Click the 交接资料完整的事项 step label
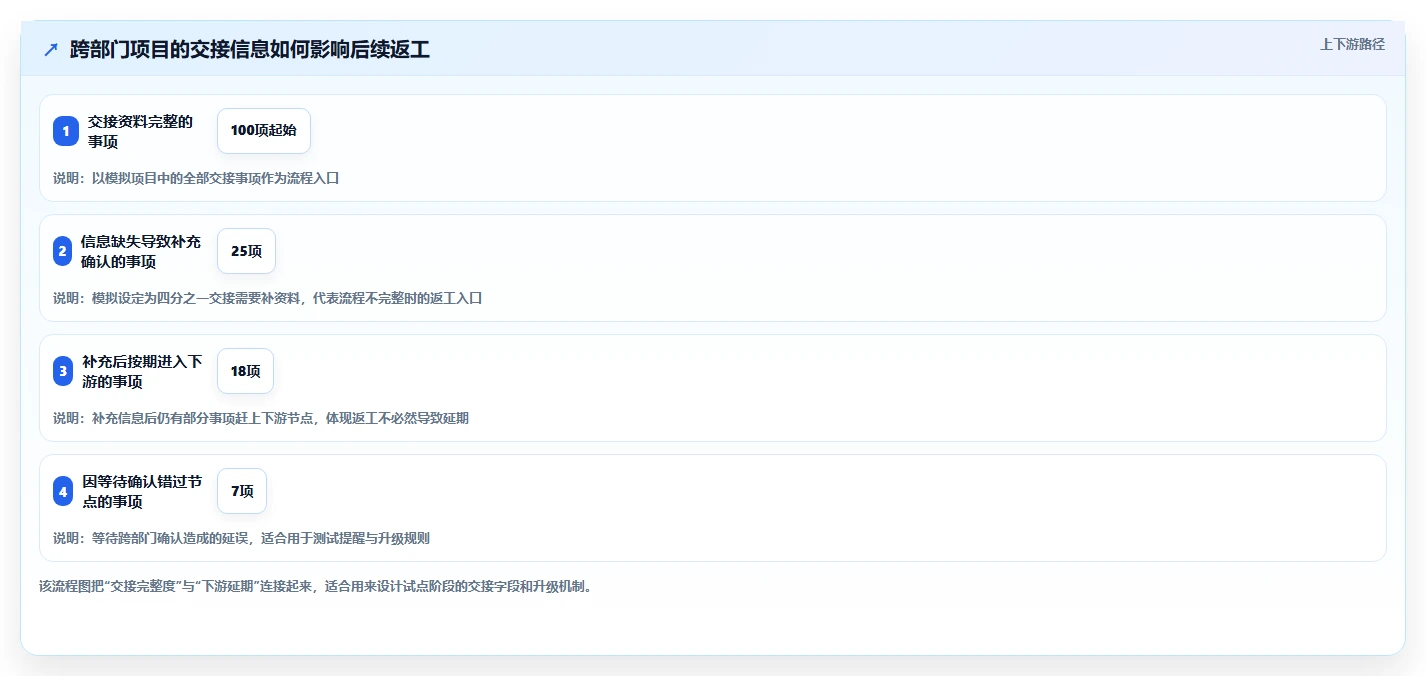 [x=140, y=131]
